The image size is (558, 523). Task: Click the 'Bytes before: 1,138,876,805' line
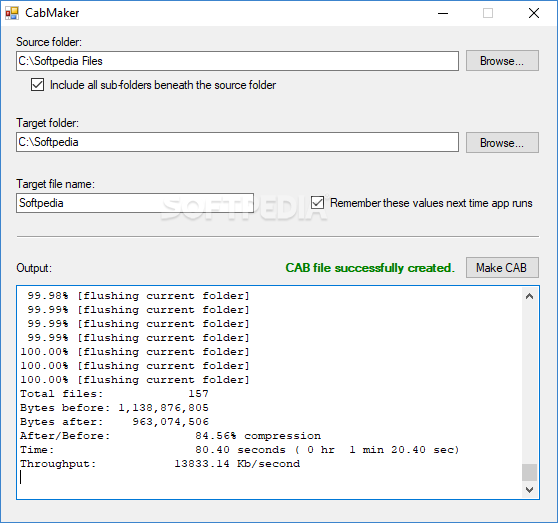point(114,408)
